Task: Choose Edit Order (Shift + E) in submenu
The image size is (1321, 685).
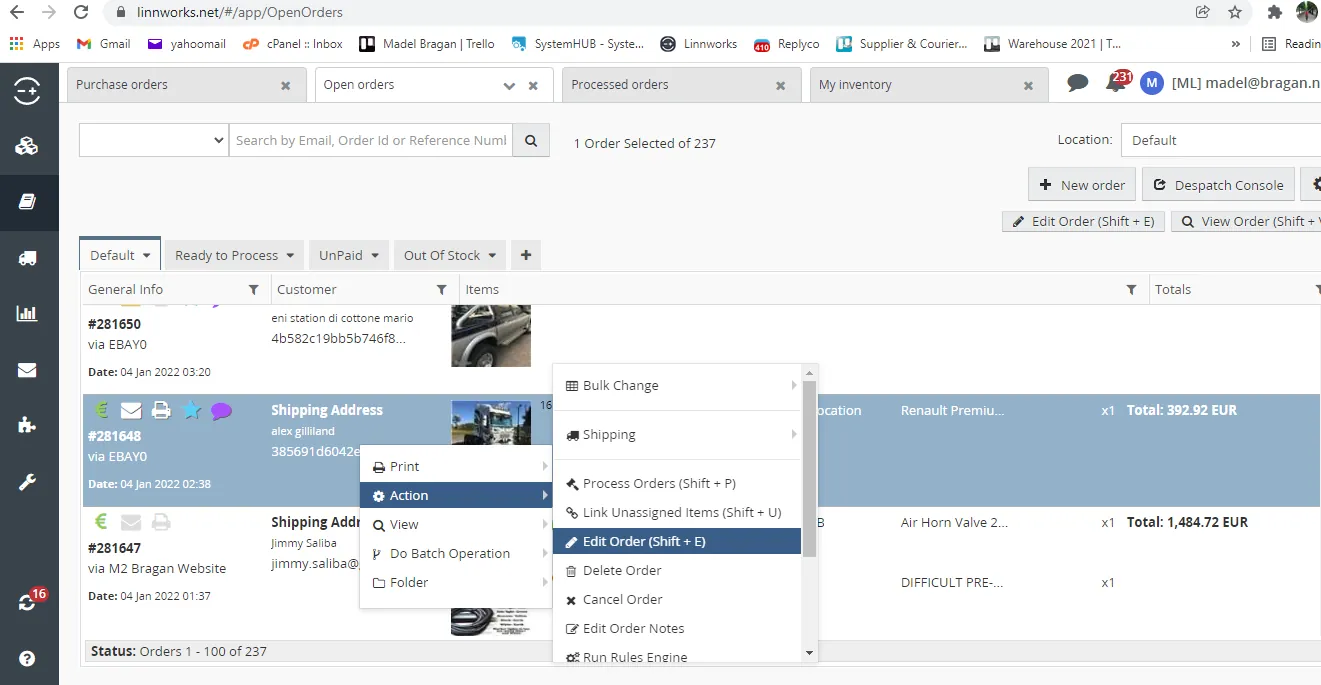Action: [677, 542]
